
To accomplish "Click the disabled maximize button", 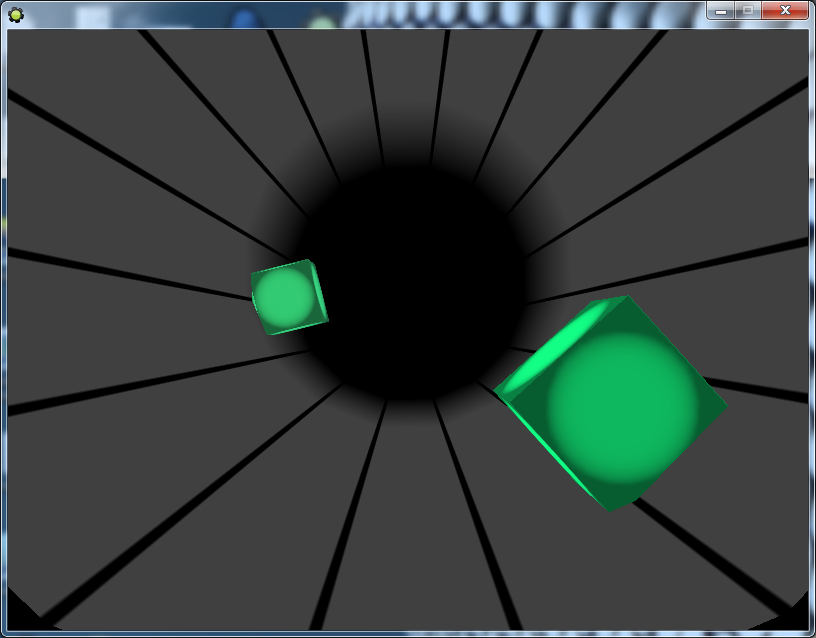I will [x=746, y=10].
